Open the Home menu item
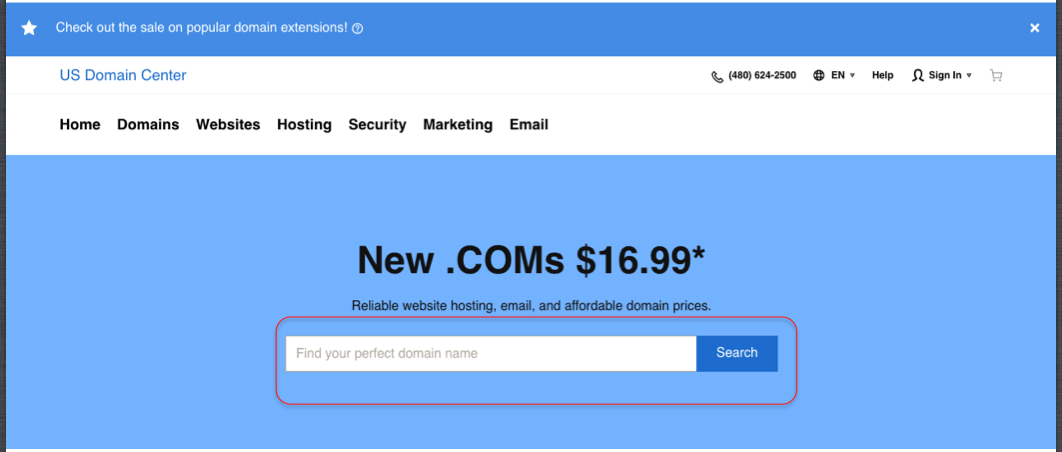The height and width of the screenshot is (452, 1062). [80, 125]
